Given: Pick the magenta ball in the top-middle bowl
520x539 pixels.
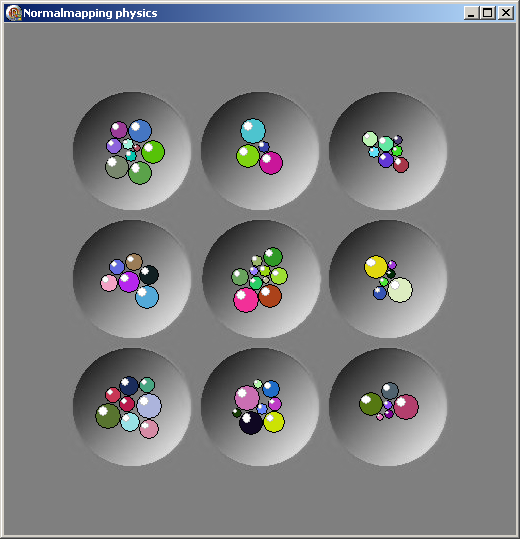Looking at the screenshot, I should 271,163.
